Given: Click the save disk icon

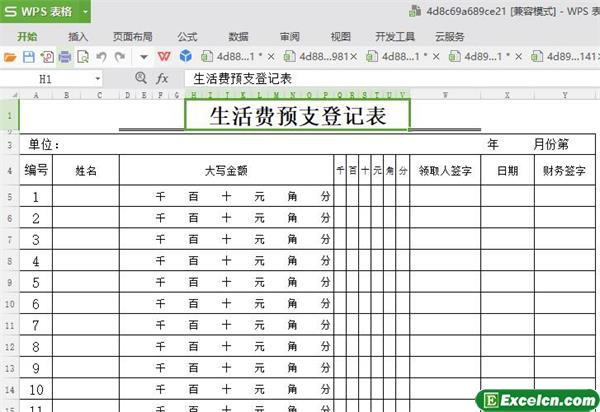Looking at the screenshot, I should click(29, 57).
